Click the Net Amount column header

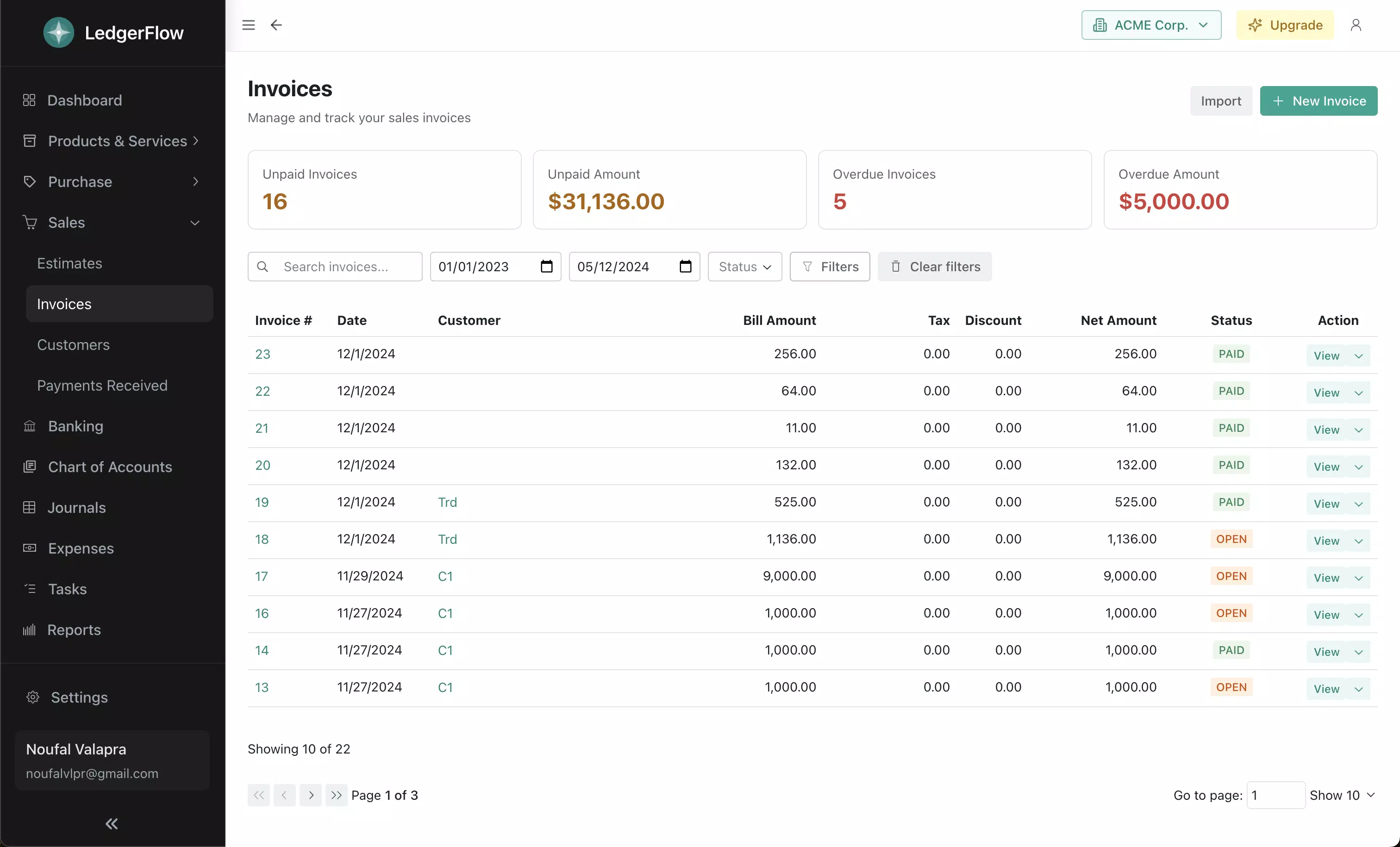click(1118, 320)
